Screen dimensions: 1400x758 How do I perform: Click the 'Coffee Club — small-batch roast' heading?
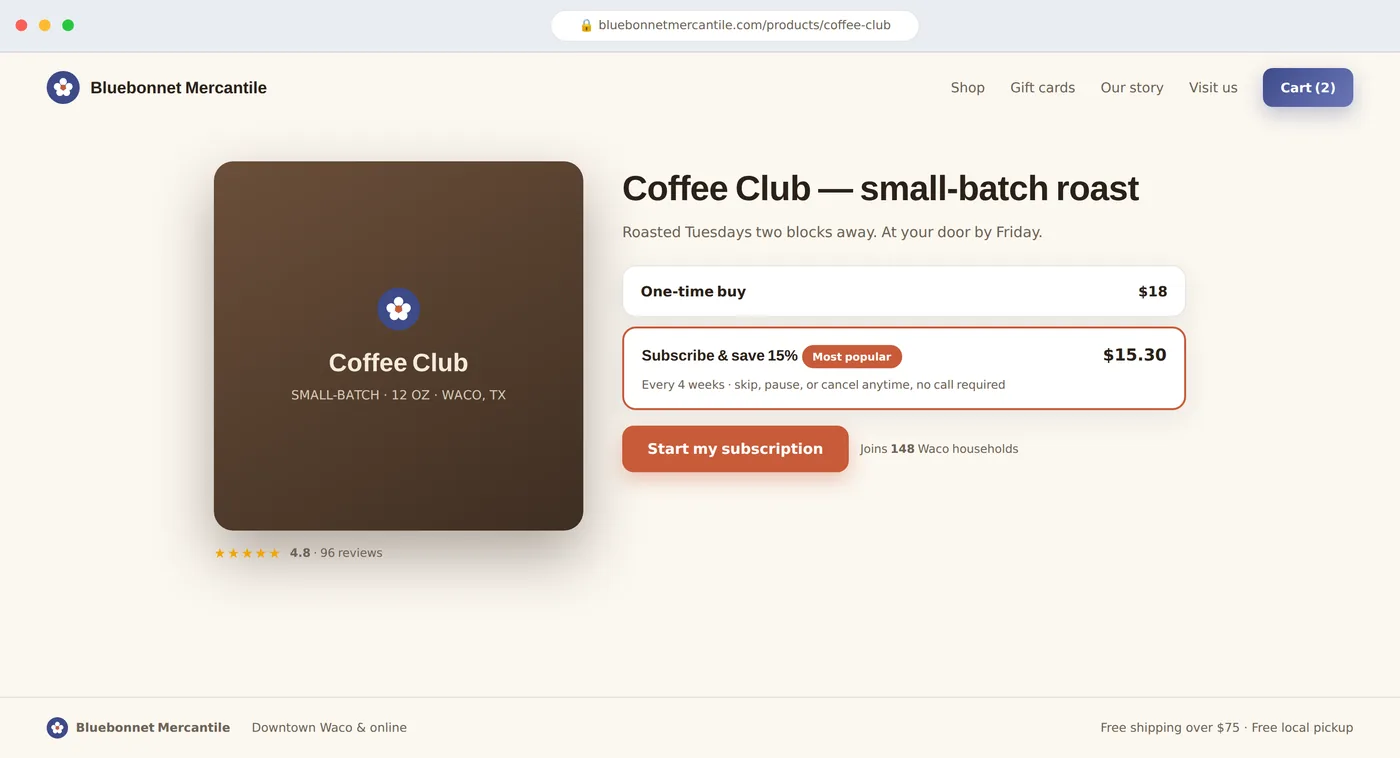point(880,188)
